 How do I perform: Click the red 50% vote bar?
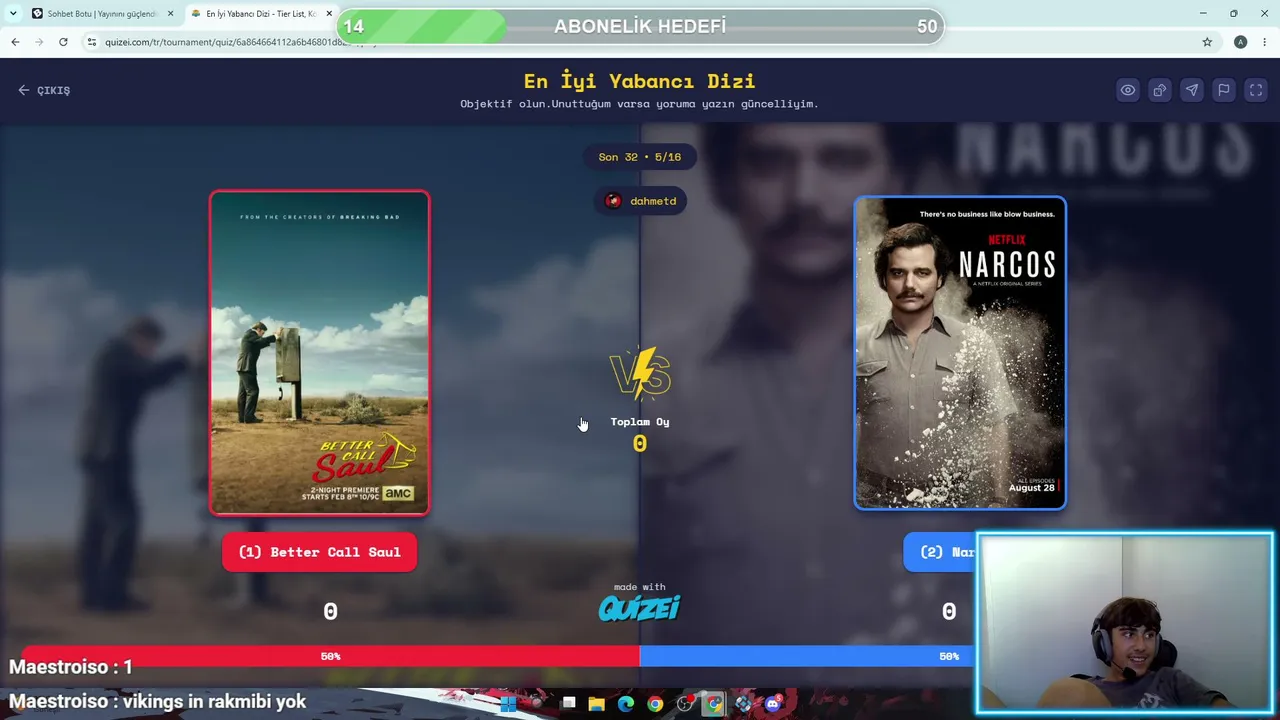[x=330, y=656]
